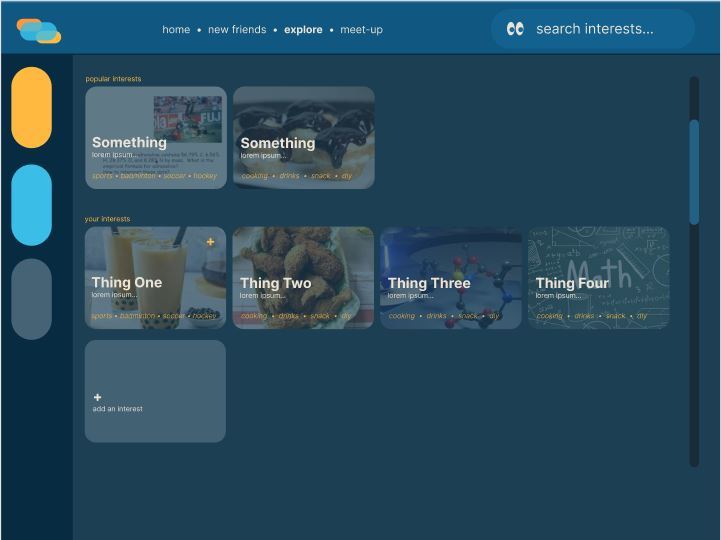Screen dimensions: 721x540
Task: Click the search interests field
Action: pos(593,29)
